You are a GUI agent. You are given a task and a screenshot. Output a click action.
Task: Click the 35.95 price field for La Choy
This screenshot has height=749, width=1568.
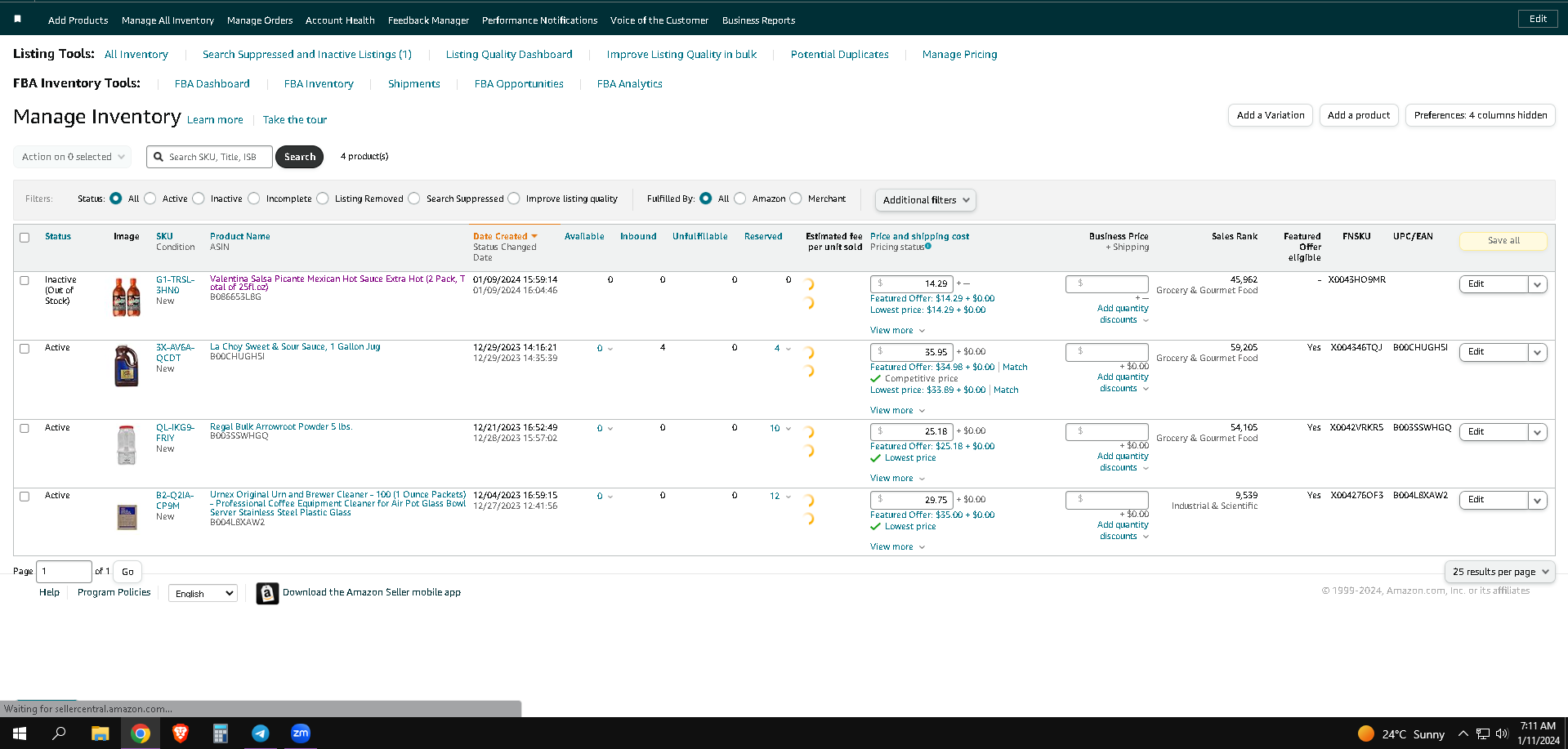point(912,352)
